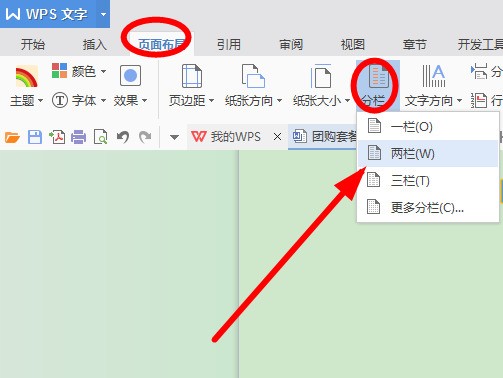Click the circled T 字体 icon

coord(60,100)
